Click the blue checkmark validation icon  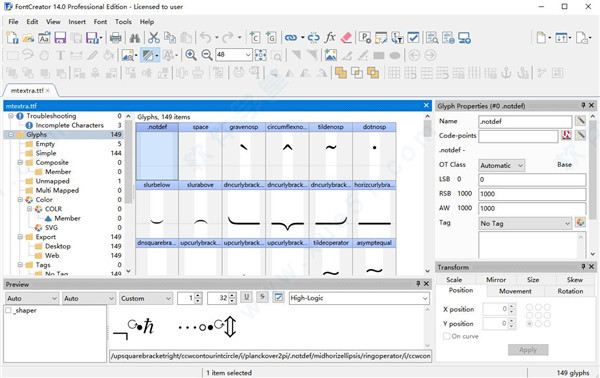413,37
